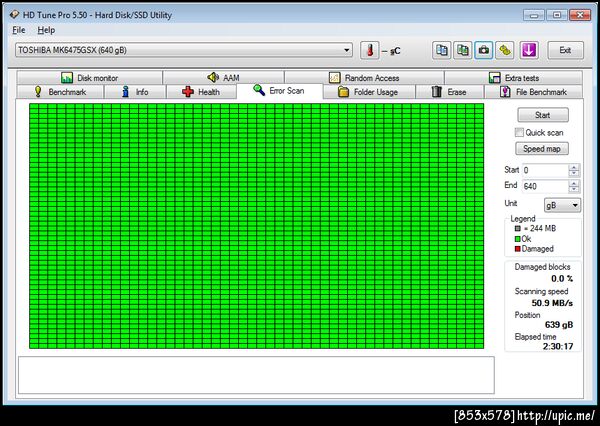Click the green block scan map
This screenshot has width=600, height=426.
(256, 226)
